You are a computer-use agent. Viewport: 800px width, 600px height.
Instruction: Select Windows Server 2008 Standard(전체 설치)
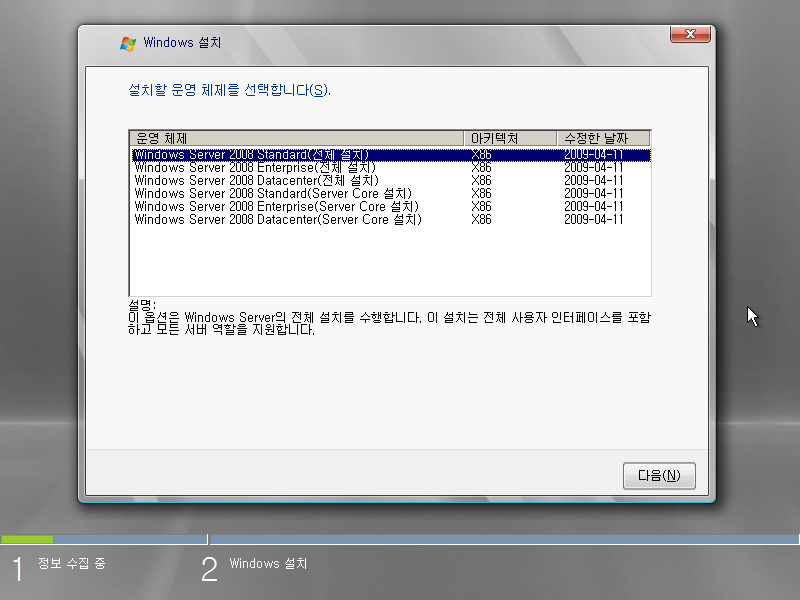click(391, 155)
